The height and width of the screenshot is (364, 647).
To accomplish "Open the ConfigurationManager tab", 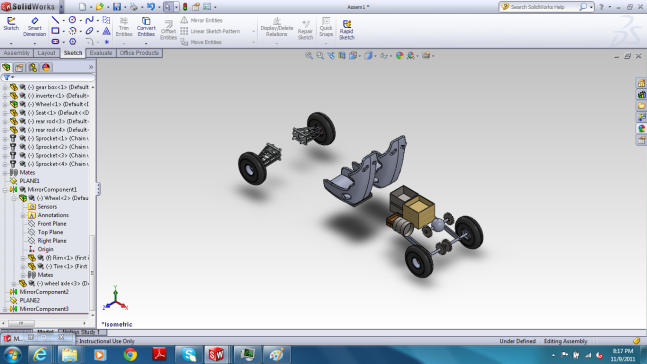I will pyautogui.click(x=33, y=67).
